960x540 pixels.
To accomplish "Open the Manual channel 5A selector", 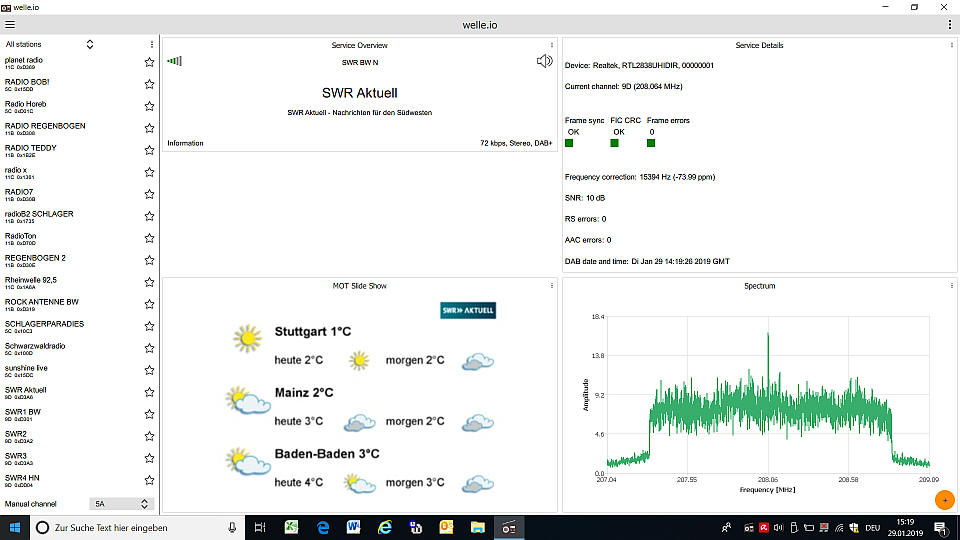I will pos(121,504).
